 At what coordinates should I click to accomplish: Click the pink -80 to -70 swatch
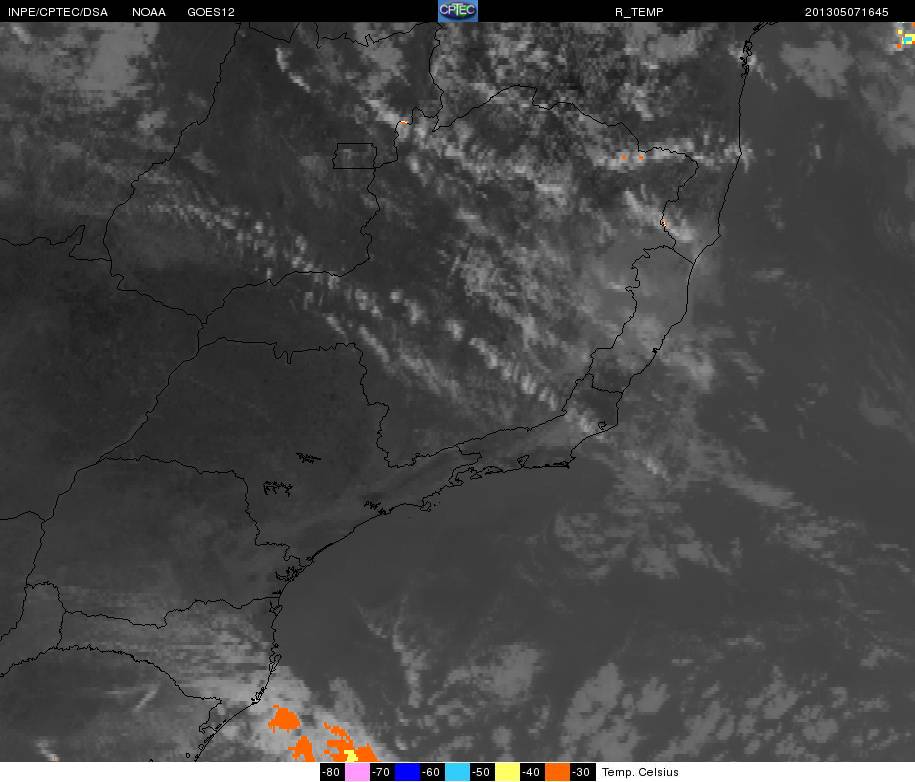point(357,772)
